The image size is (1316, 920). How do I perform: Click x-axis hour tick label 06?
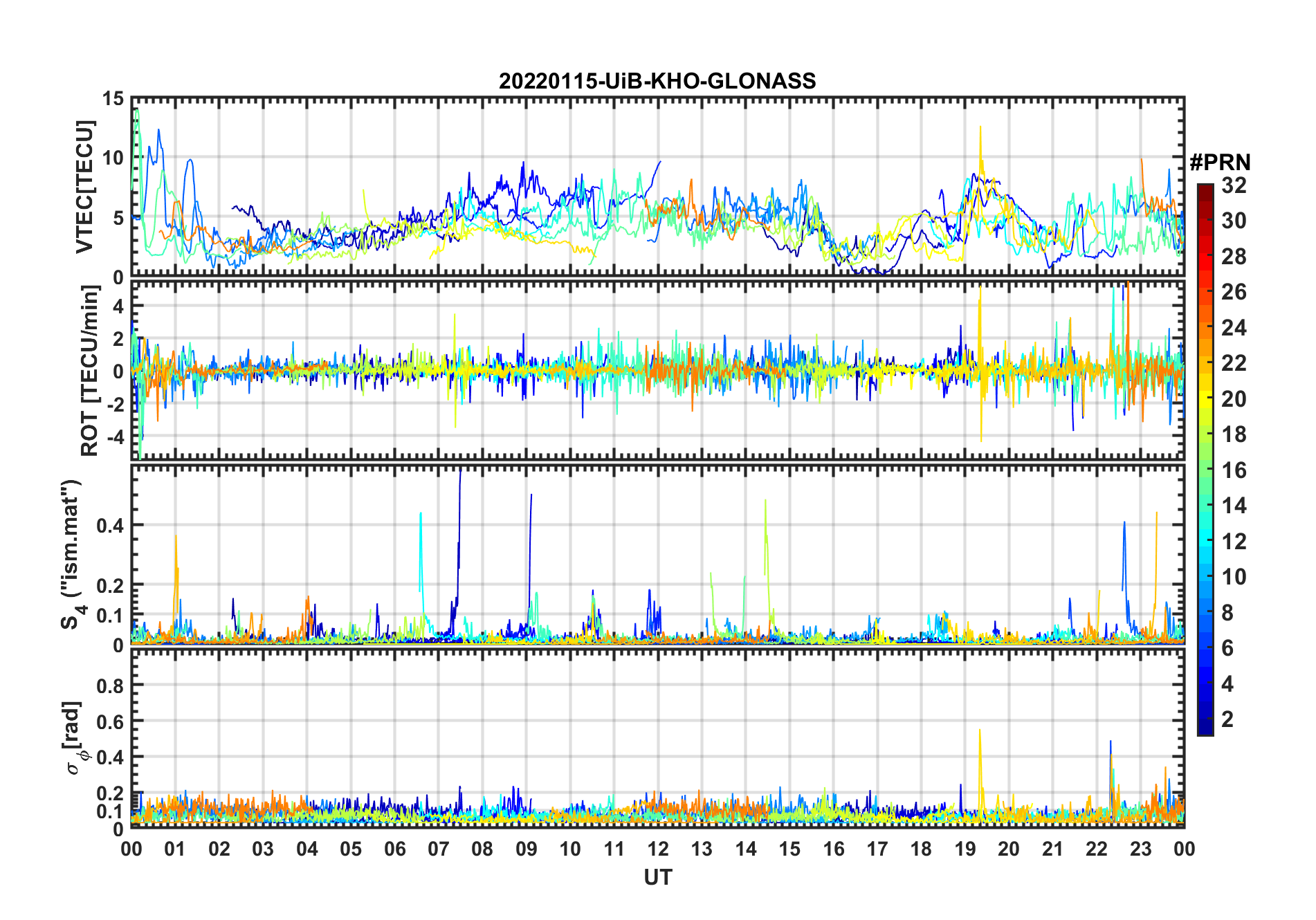pos(395,849)
